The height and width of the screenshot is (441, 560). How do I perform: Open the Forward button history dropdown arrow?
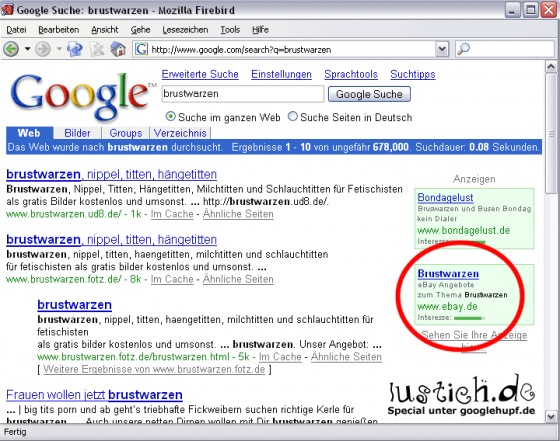(59, 49)
